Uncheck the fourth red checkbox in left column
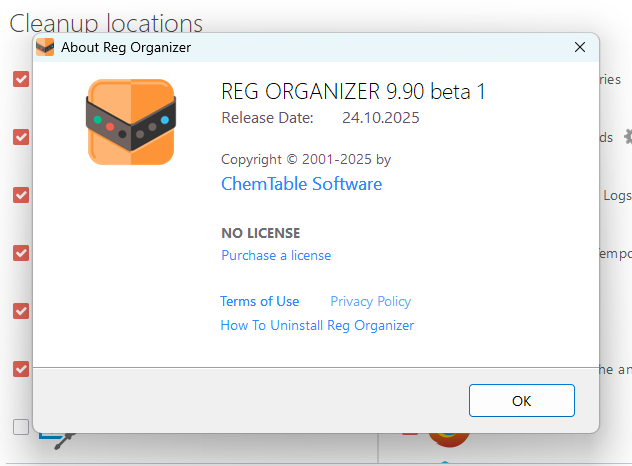This screenshot has width=632, height=466. coord(21,253)
